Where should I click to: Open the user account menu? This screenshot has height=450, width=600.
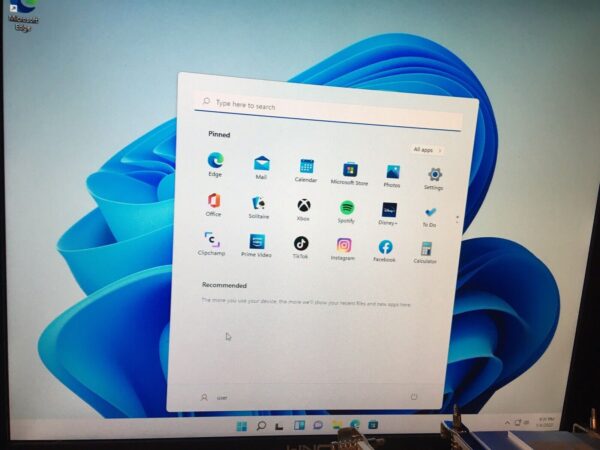tap(214, 398)
